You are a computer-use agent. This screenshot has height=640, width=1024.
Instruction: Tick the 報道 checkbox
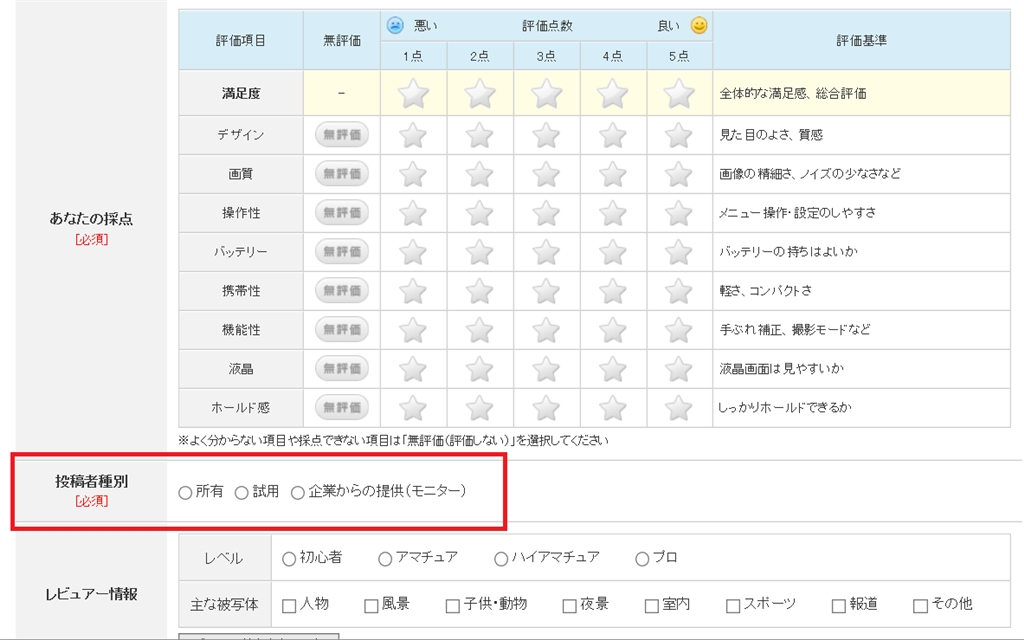tap(839, 606)
